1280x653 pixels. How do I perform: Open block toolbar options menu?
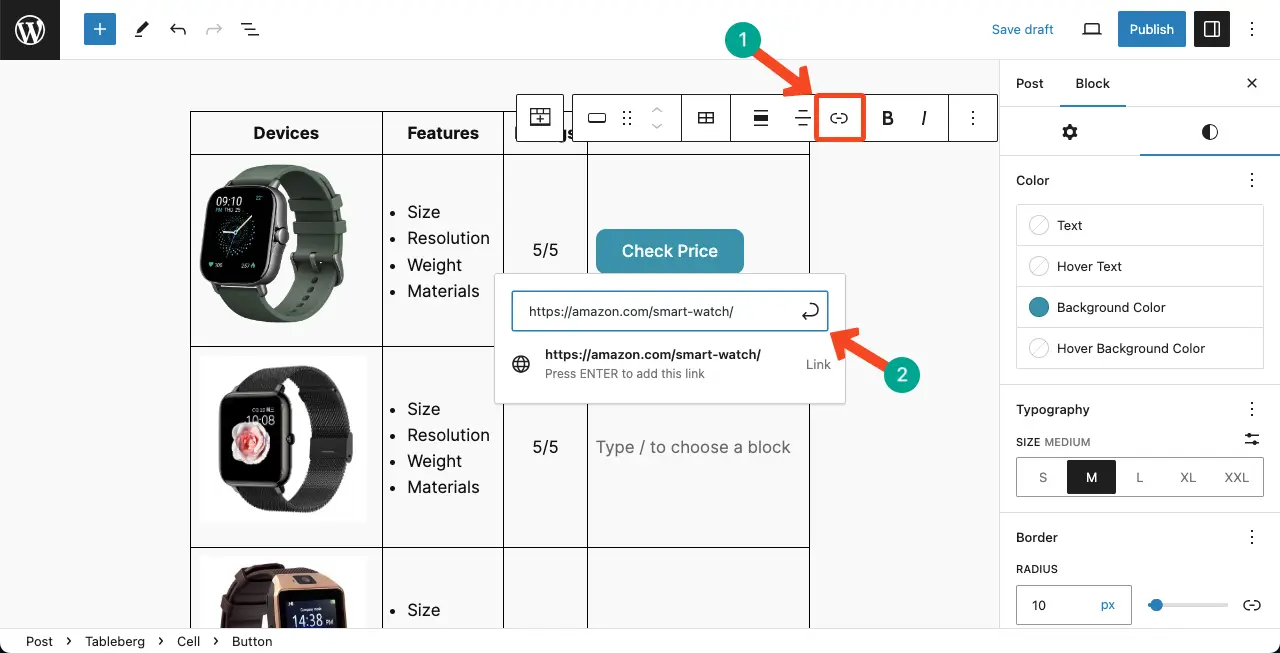973,118
